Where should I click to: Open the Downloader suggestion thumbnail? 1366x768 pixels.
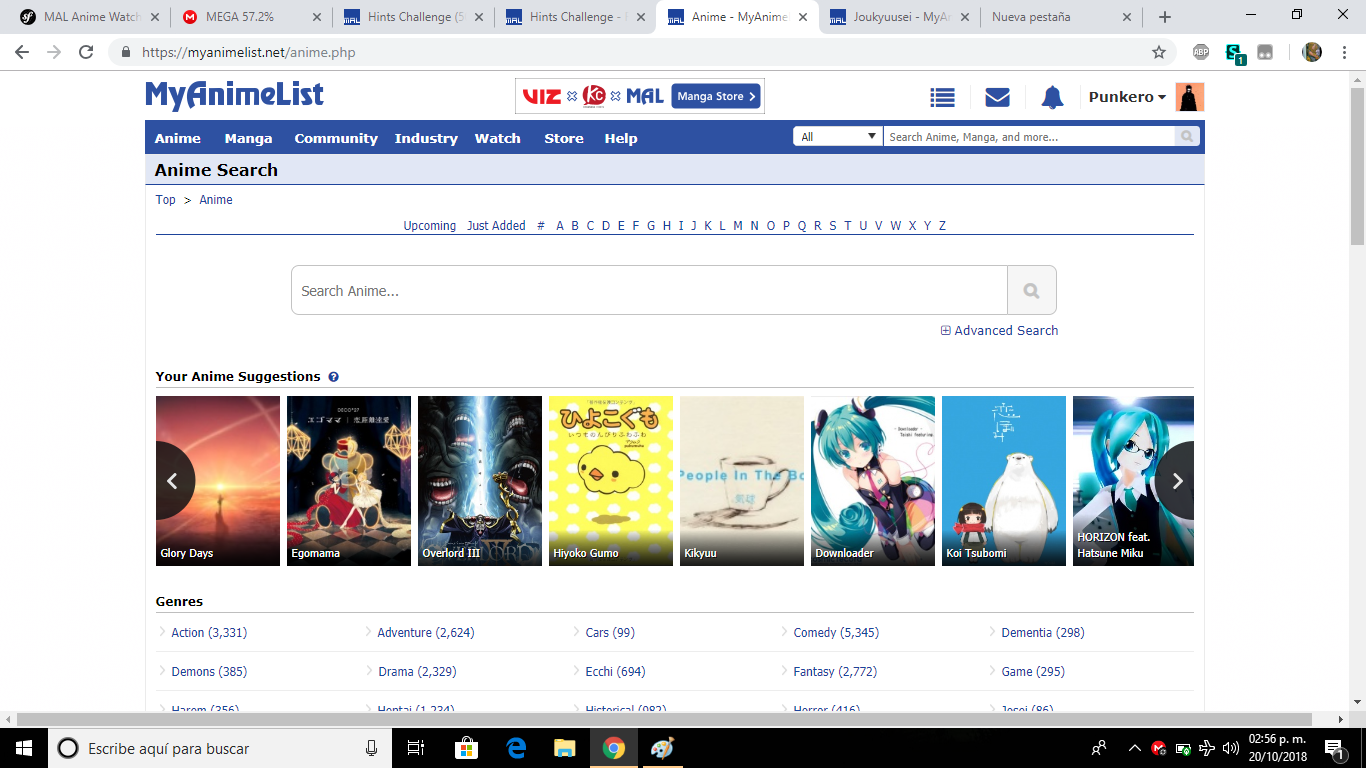tap(873, 481)
